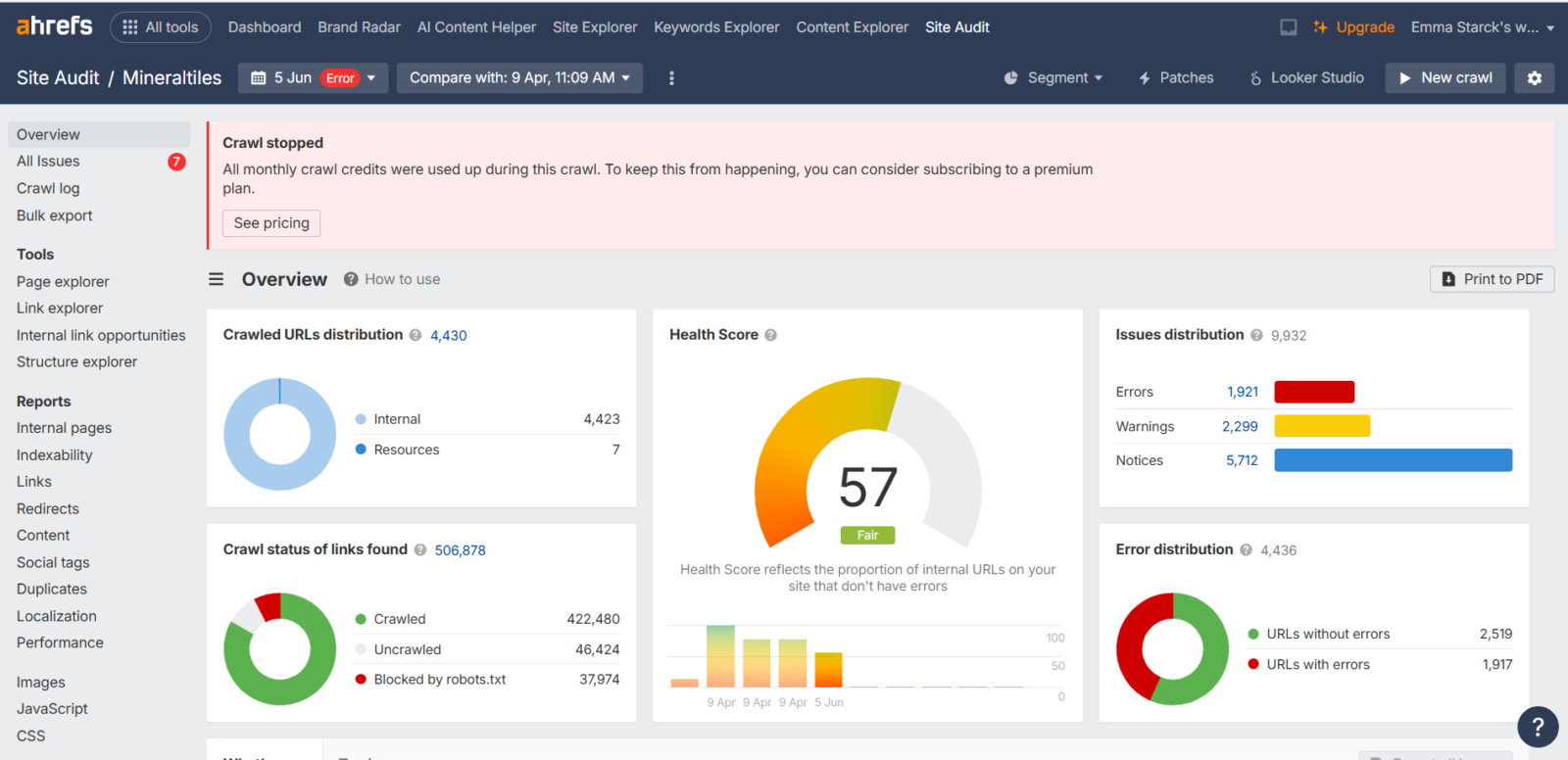This screenshot has width=1568, height=760.
Task: Switch to Keywords Explorer
Action: click(716, 27)
